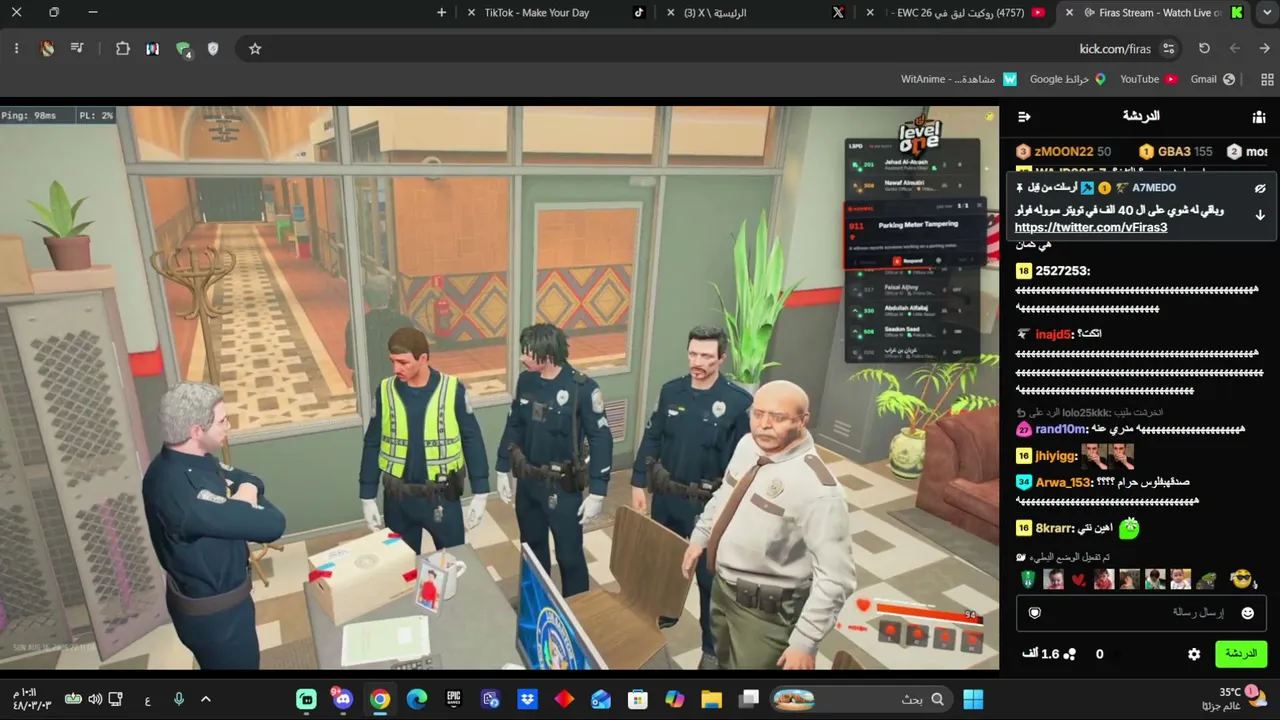Click the microphone tray icon
This screenshot has width=1280, height=720.
pos(178,700)
